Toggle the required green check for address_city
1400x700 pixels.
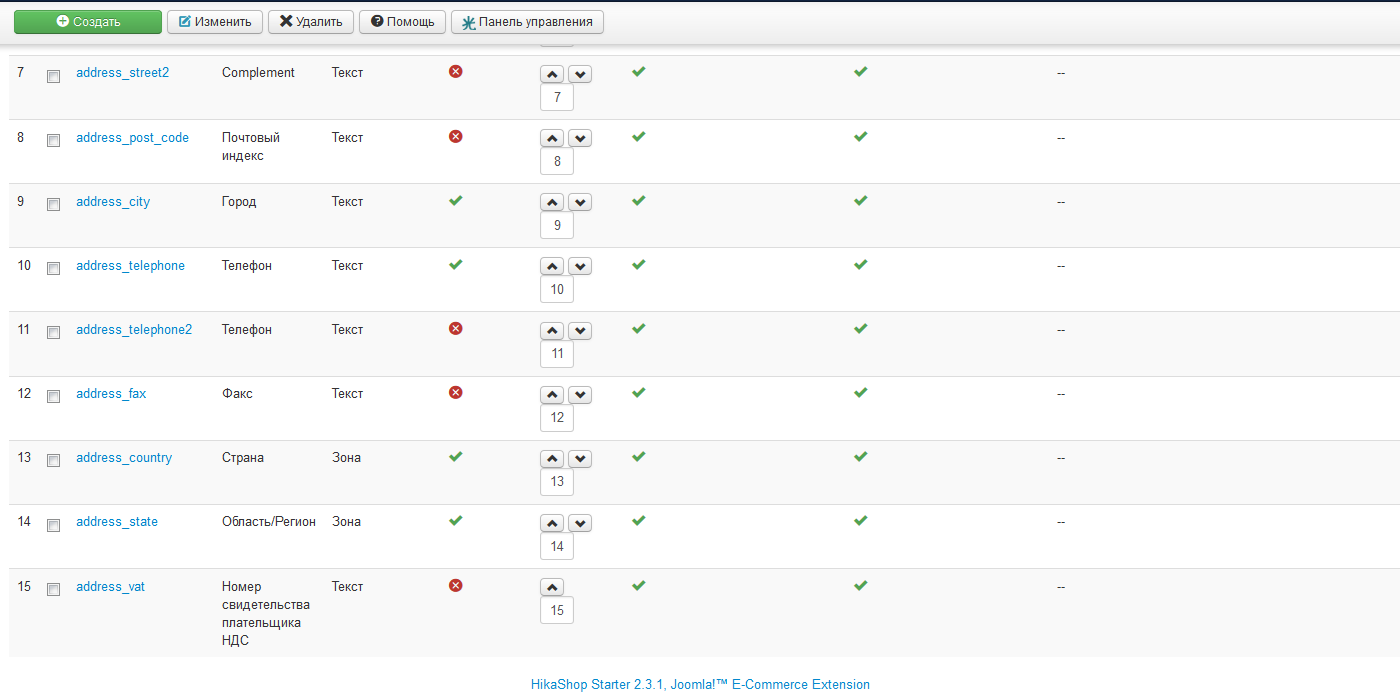[x=456, y=200]
